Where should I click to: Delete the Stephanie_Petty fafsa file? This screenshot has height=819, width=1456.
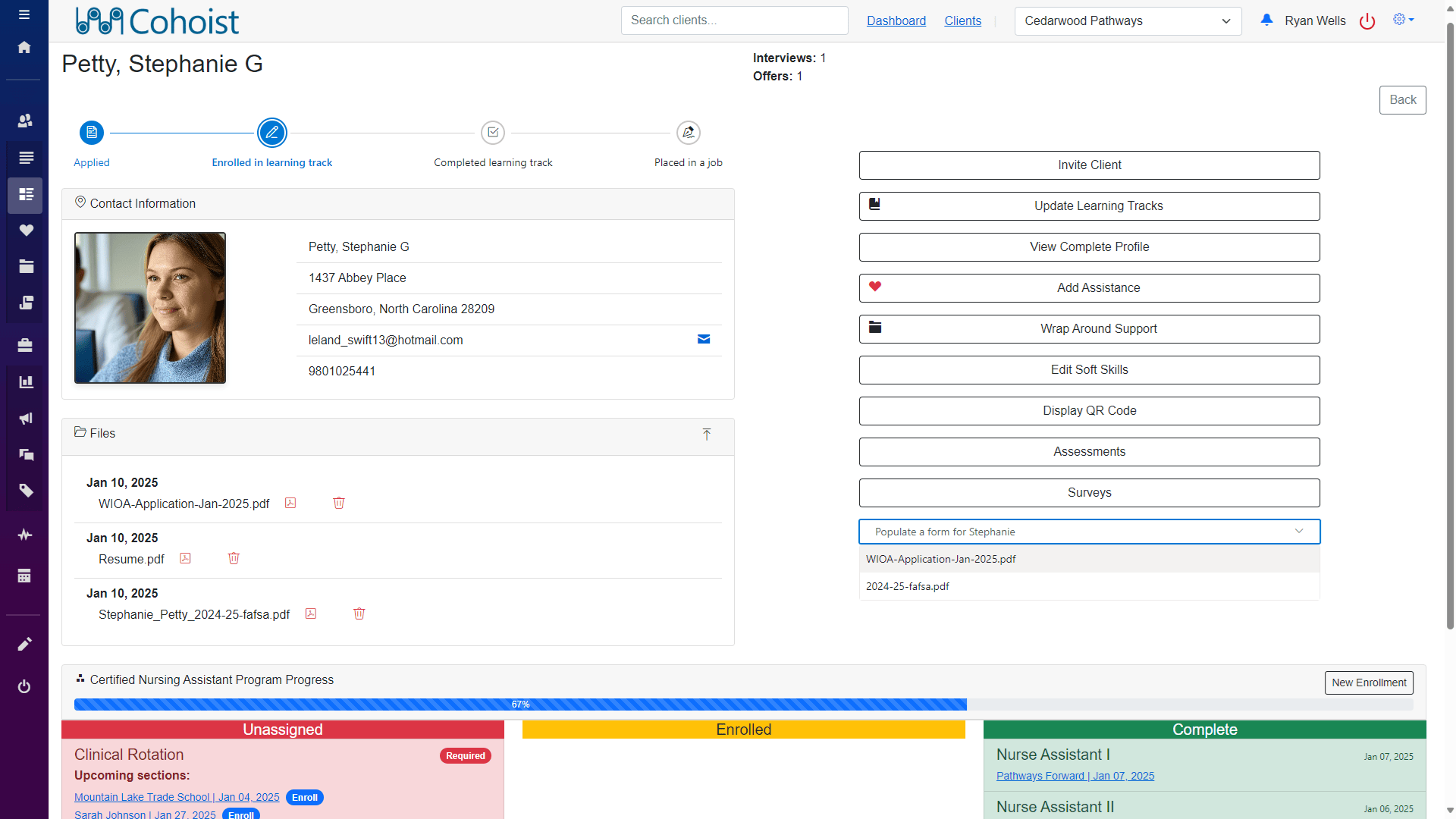(x=359, y=613)
